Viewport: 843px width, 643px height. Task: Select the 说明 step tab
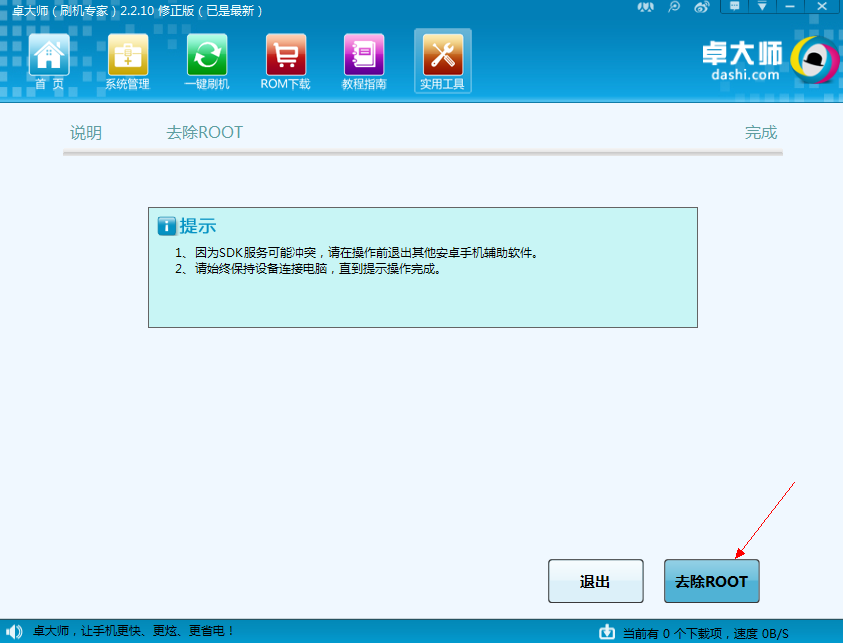(86, 133)
